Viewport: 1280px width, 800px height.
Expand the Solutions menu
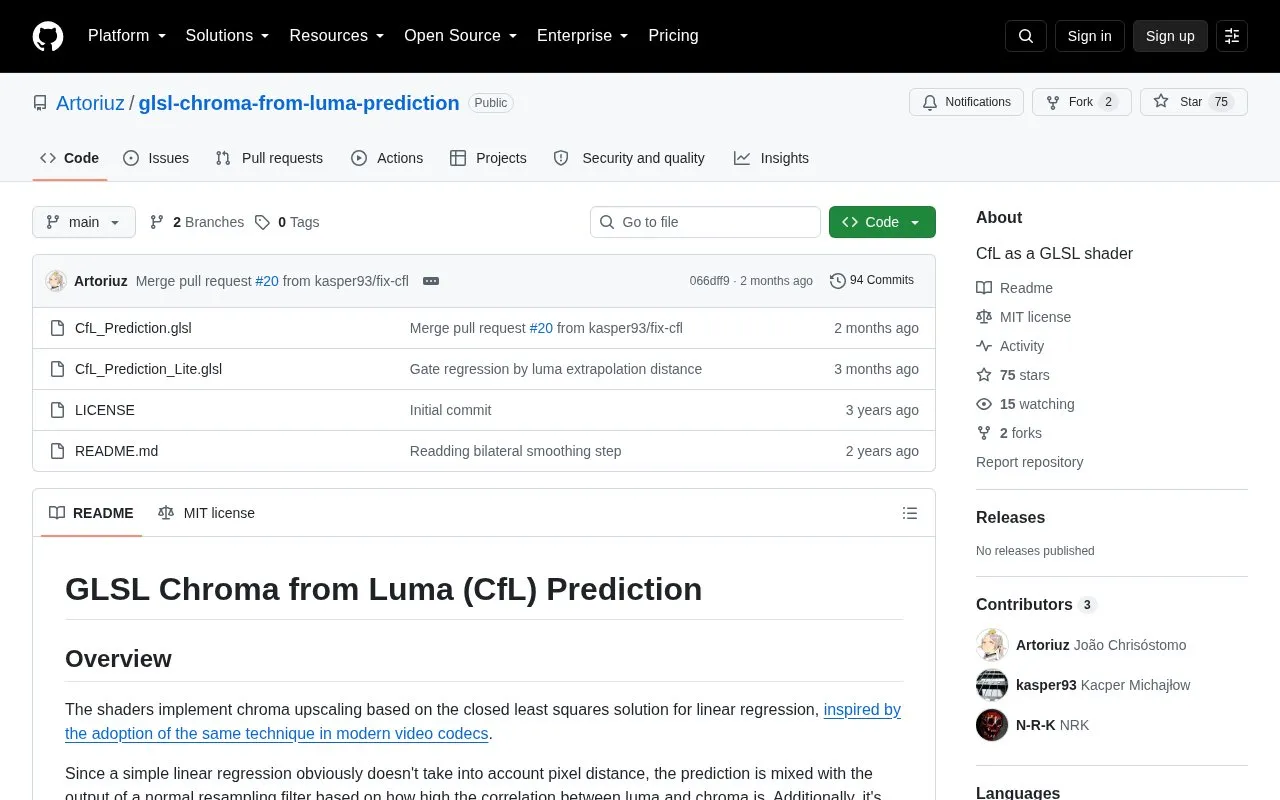(x=228, y=36)
